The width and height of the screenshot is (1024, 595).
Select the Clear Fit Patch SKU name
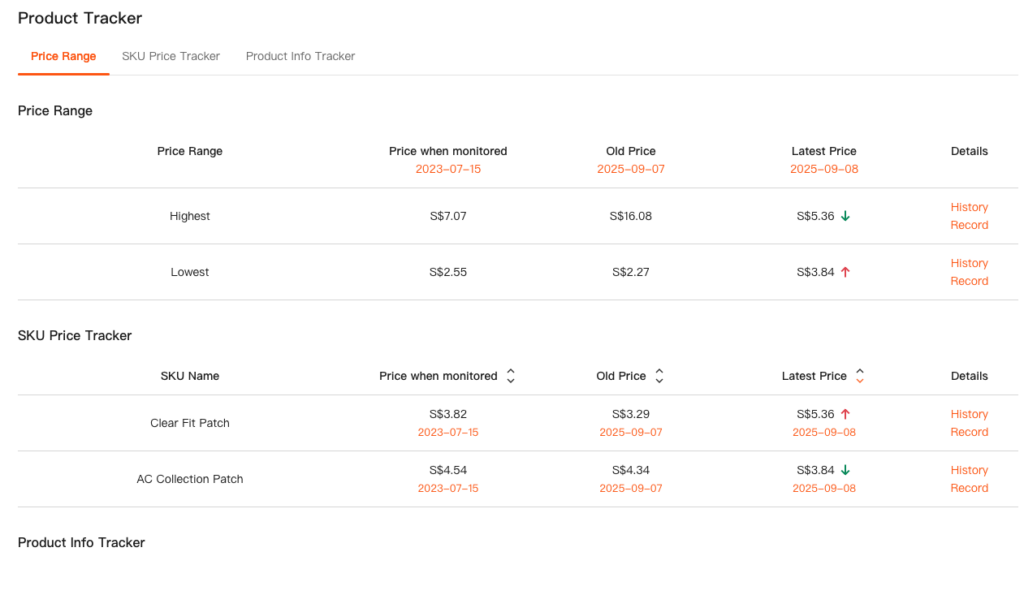(190, 423)
